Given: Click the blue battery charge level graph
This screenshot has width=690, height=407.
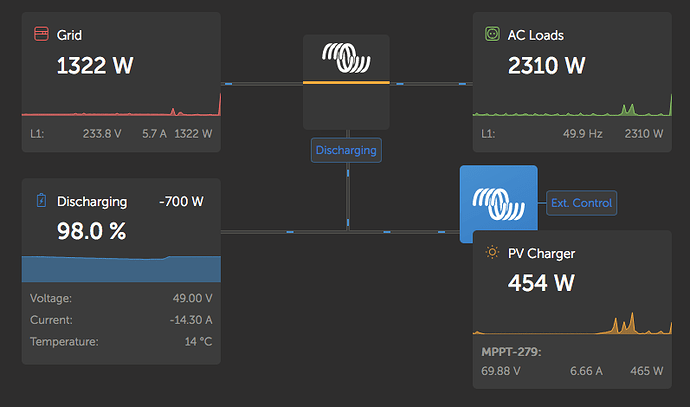Looking at the screenshot, I should [x=121, y=268].
